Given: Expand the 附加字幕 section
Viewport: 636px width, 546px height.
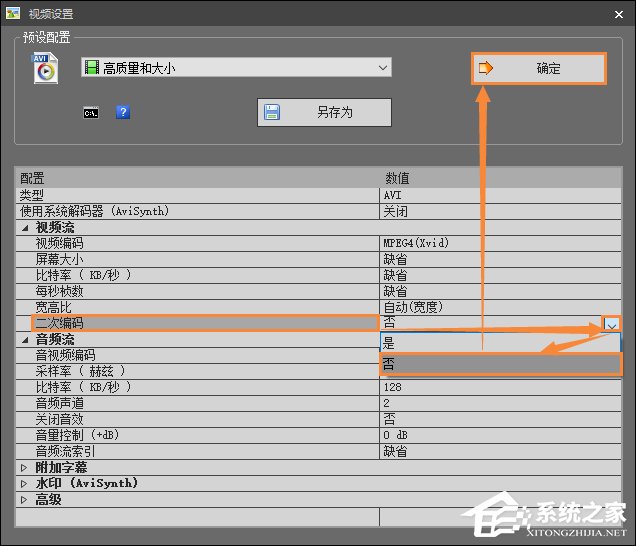Looking at the screenshot, I should click(x=24, y=468).
